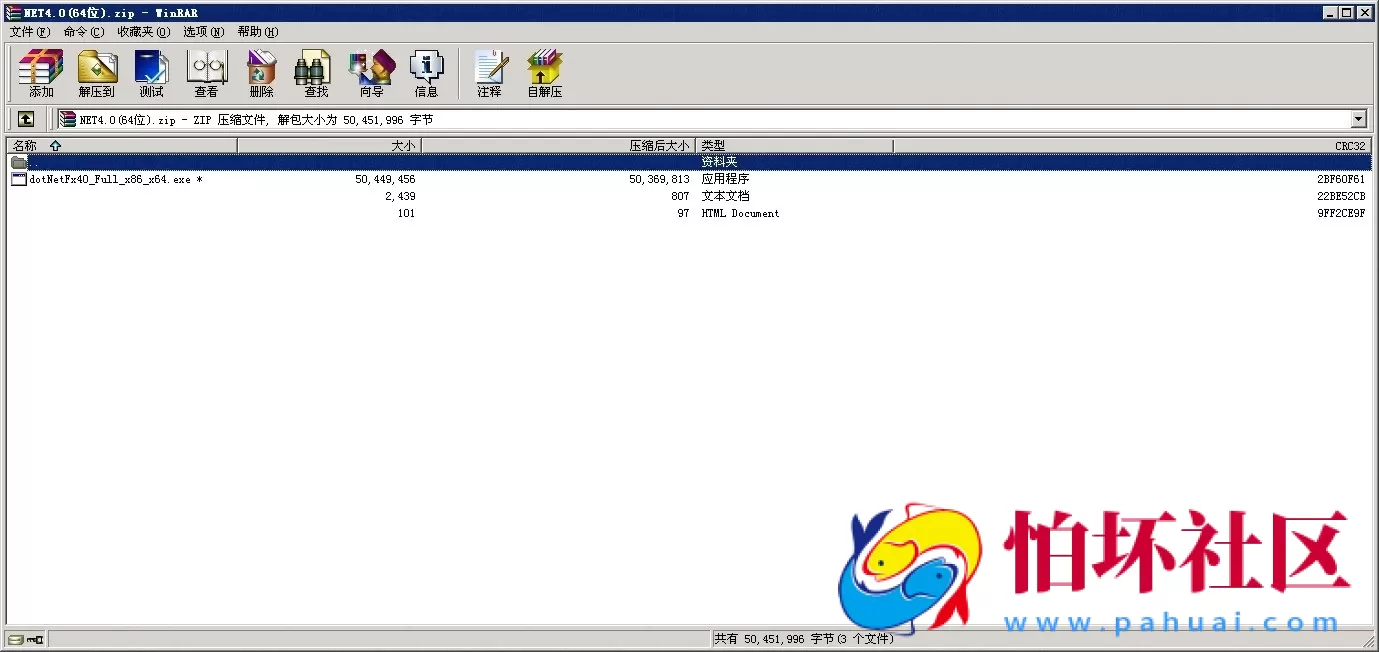Click the 注释 (Comment) toolbar icon

pos(489,73)
